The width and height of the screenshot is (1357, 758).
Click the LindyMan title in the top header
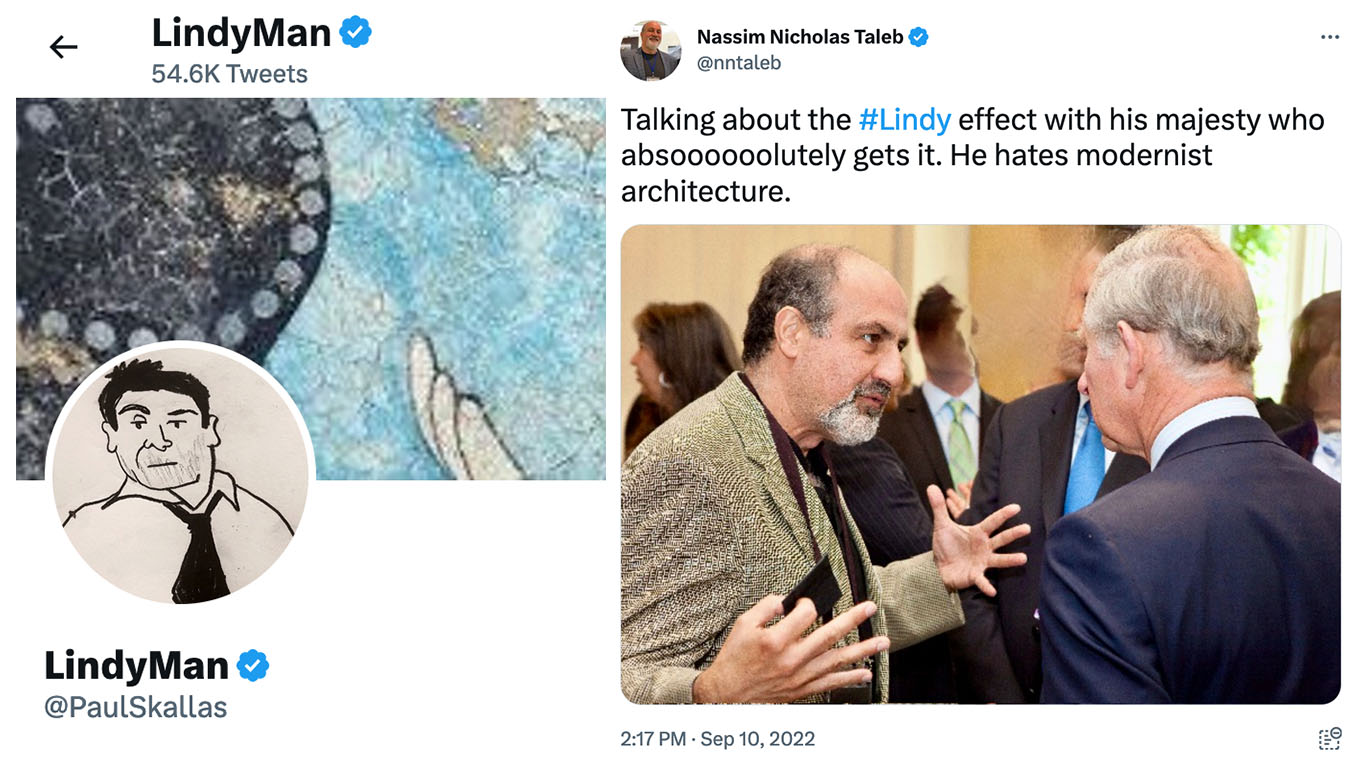point(241,33)
